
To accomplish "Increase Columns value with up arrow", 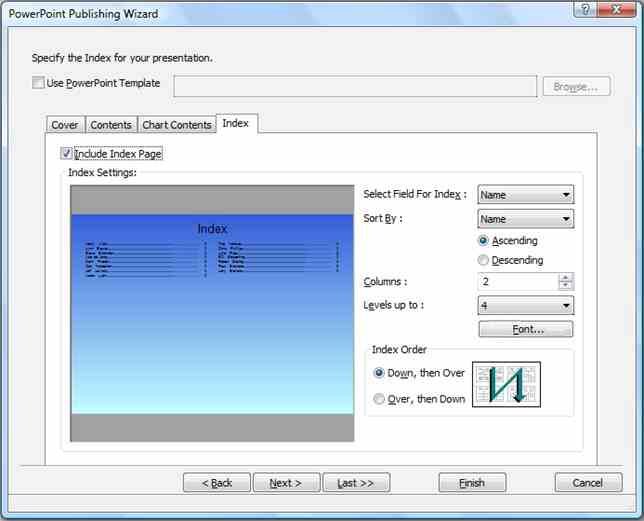I will [x=566, y=278].
